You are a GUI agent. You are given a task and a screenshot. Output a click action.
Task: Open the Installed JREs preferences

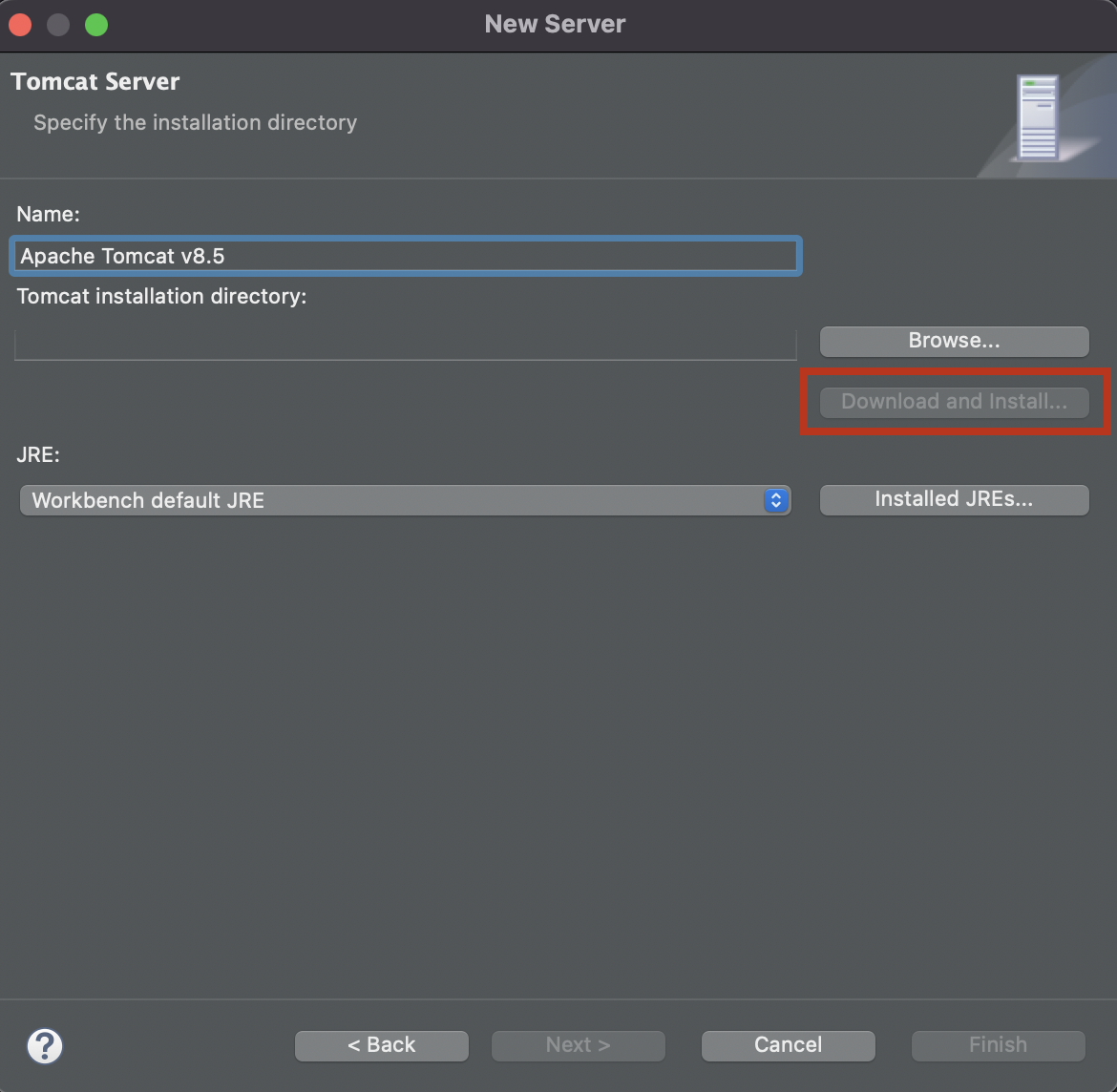point(954,499)
